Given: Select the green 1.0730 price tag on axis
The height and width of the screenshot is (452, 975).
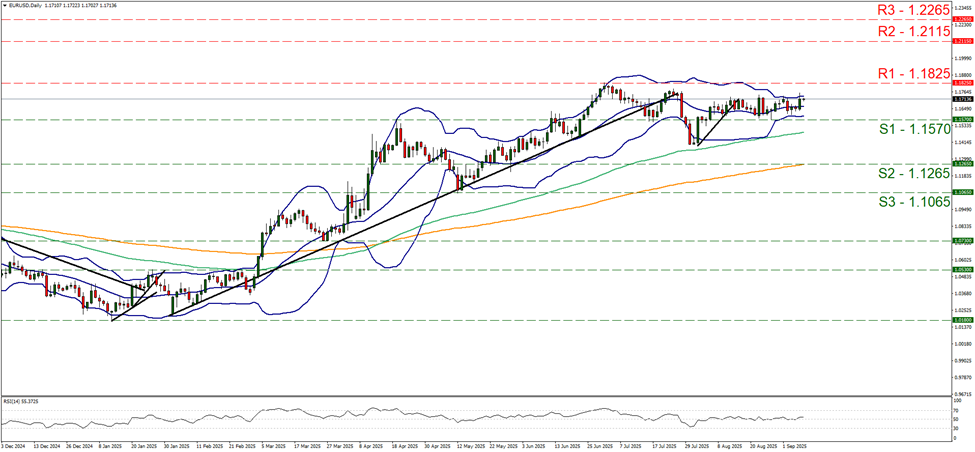Looking at the screenshot, I should (x=960, y=241).
